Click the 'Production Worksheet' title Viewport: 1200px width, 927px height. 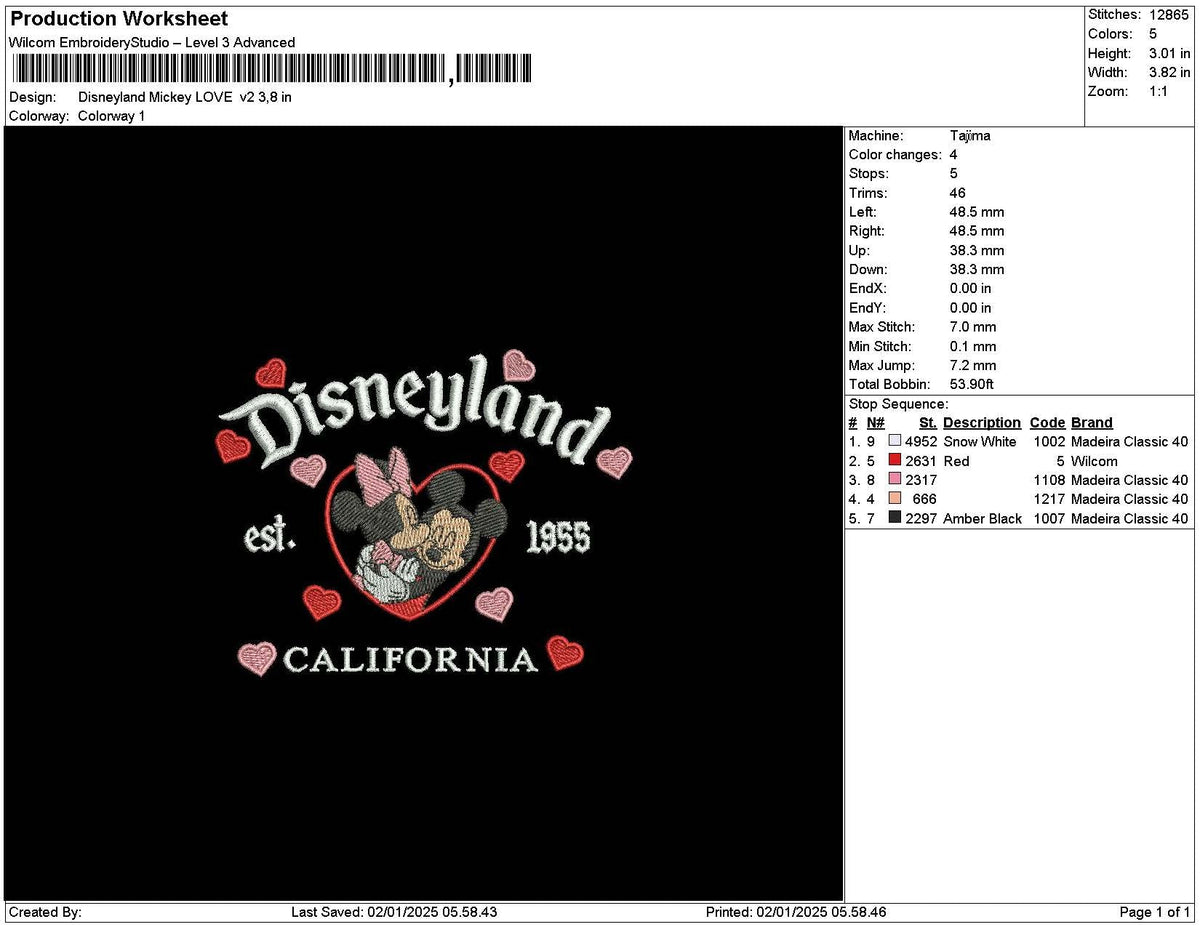pyautogui.click(x=119, y=19)
